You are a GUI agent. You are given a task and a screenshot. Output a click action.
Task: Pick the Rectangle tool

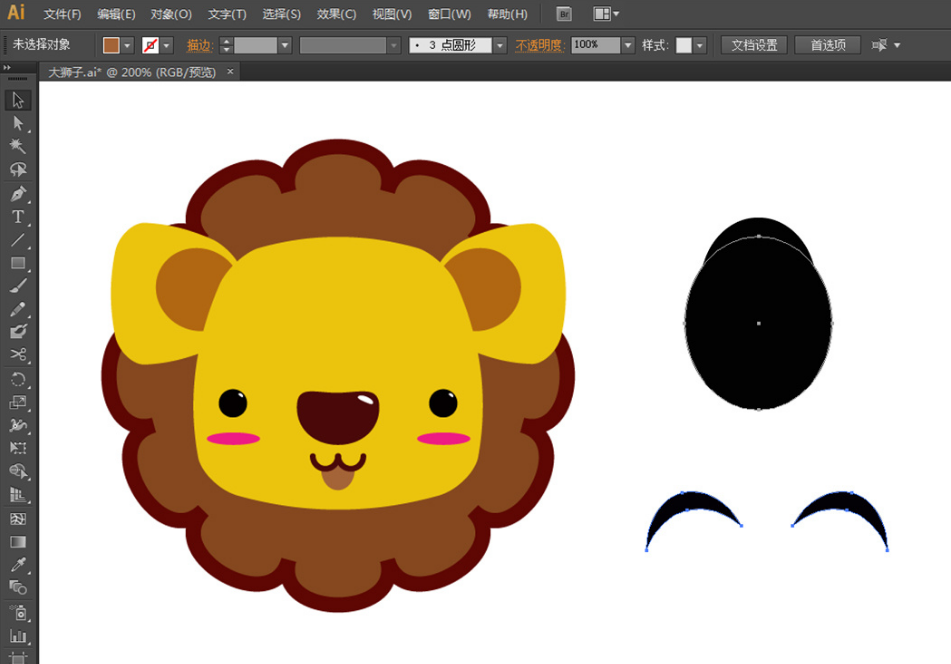click(x=18, y=263)
